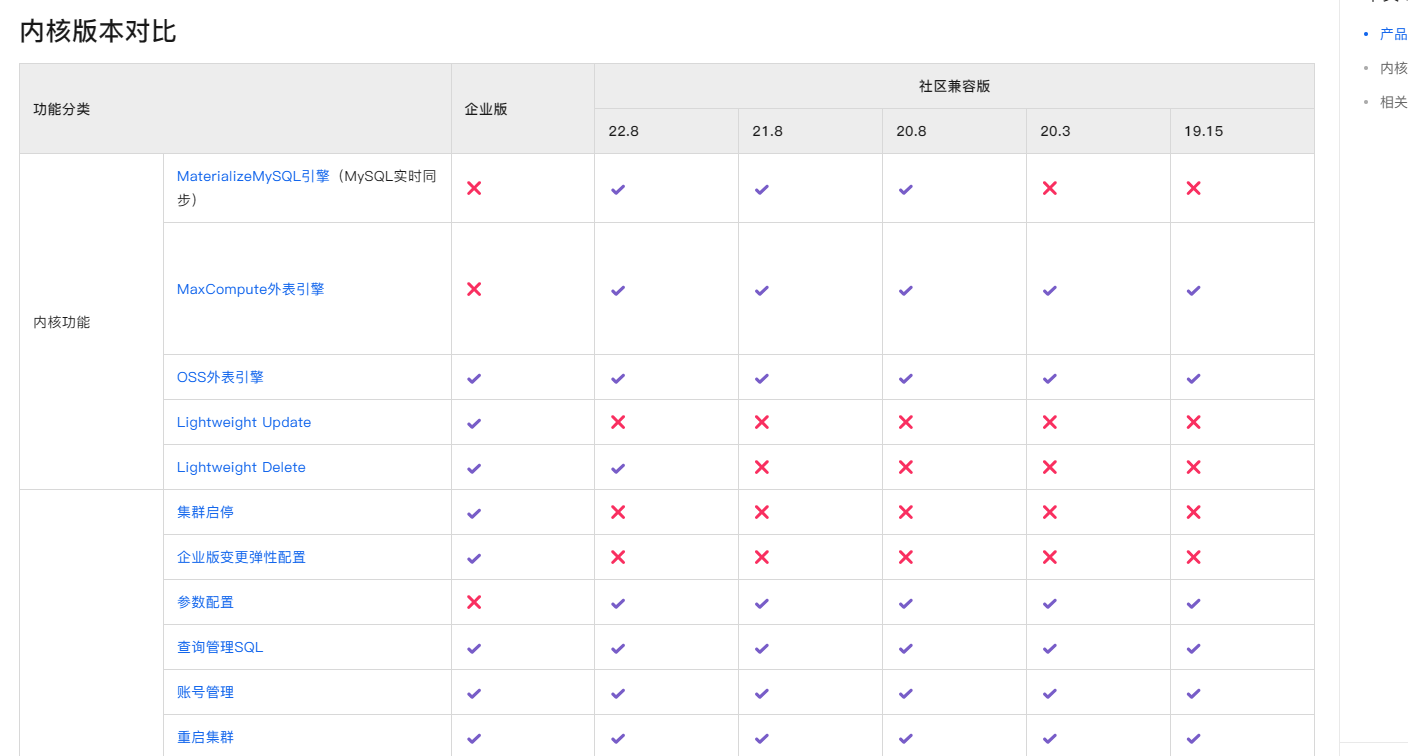Open the MaxCompute外表引擎 link
This screenshot has height=756, width=1408.
250,289
